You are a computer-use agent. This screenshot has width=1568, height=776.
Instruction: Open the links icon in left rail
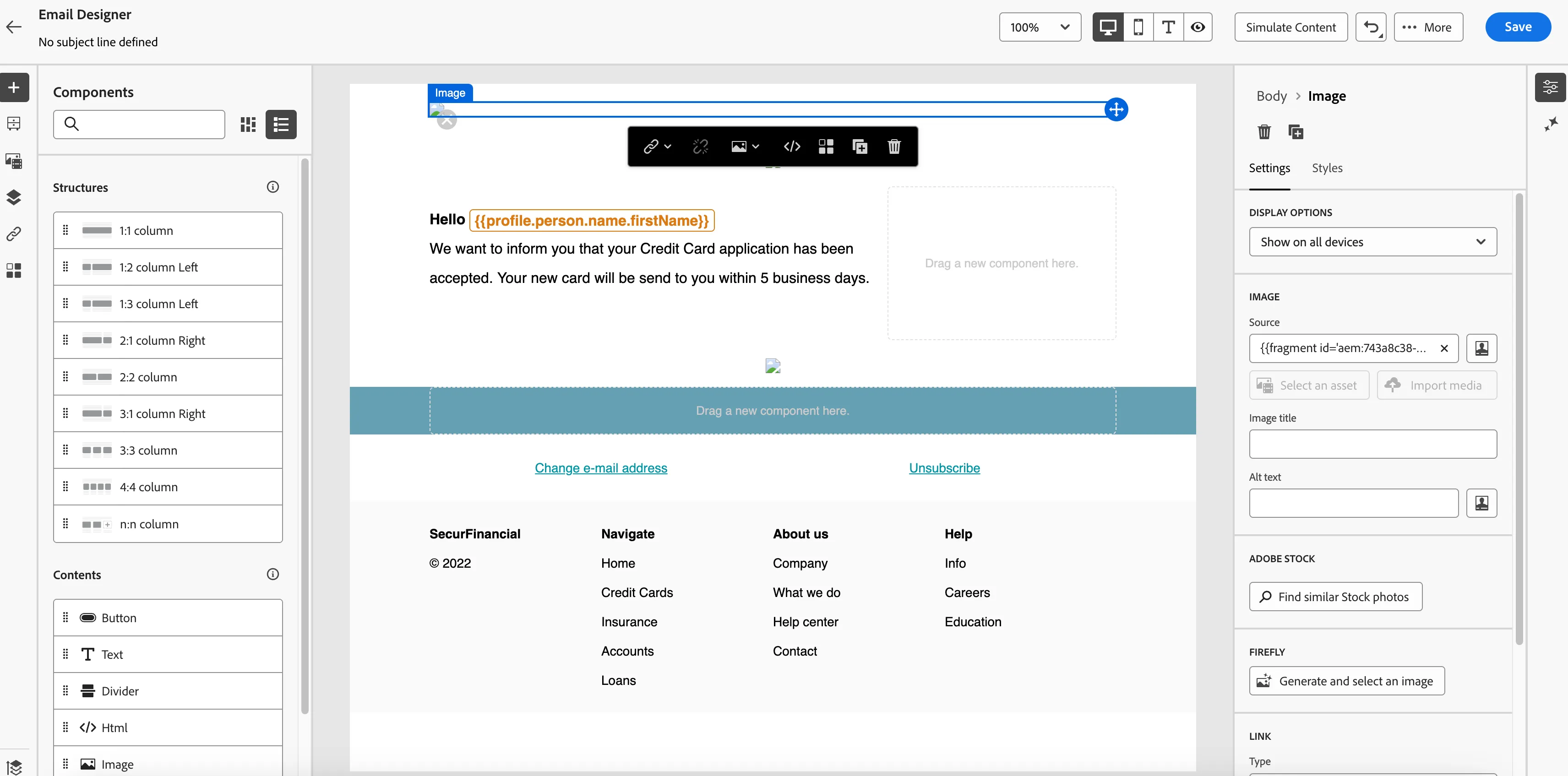coord(14,233)
